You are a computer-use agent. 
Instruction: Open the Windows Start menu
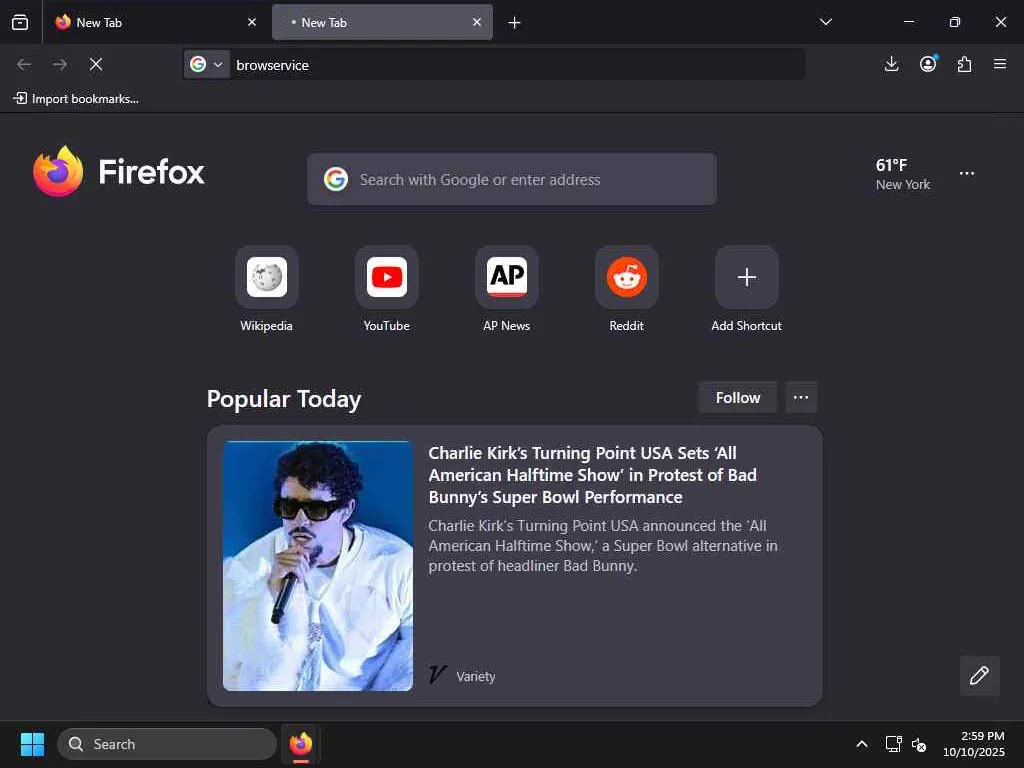coord(32,744)
